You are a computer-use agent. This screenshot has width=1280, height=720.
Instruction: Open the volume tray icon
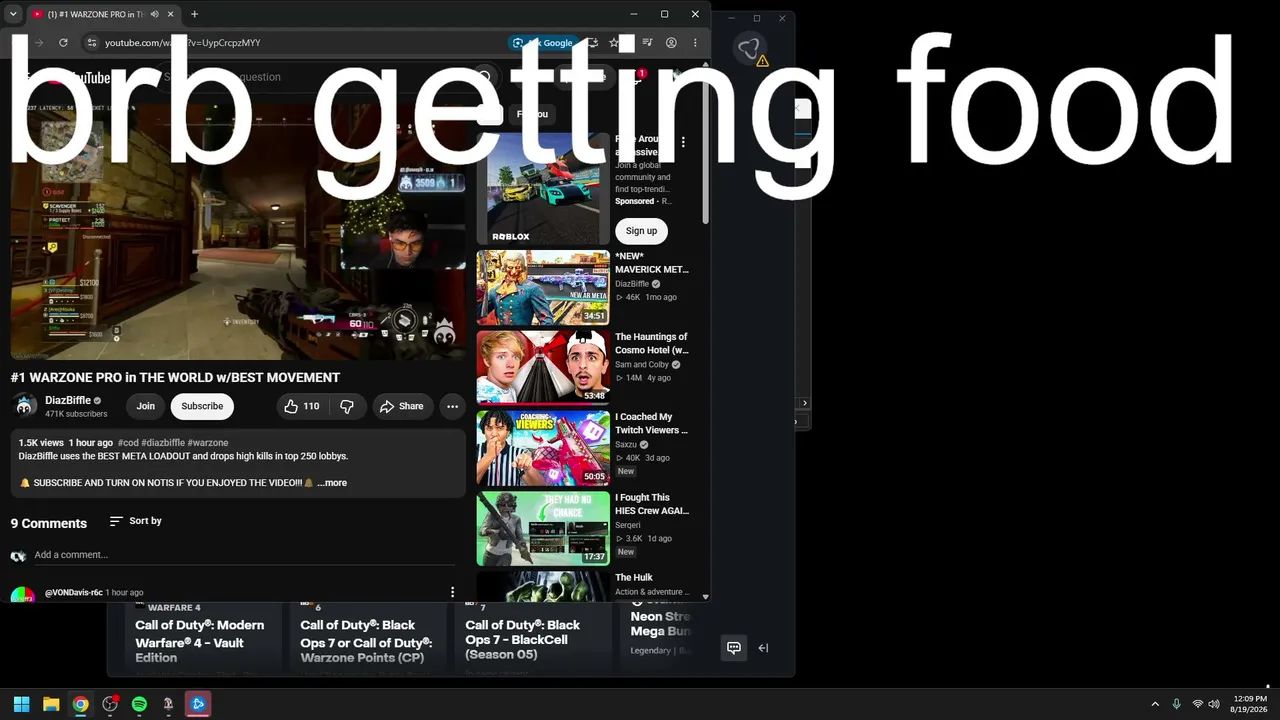(1214, 704)
